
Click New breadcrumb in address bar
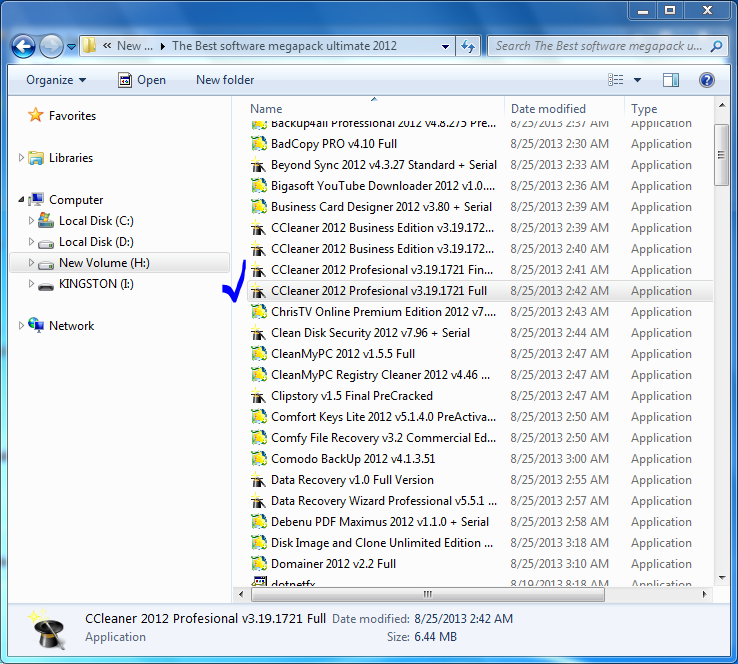pos(135,46)
